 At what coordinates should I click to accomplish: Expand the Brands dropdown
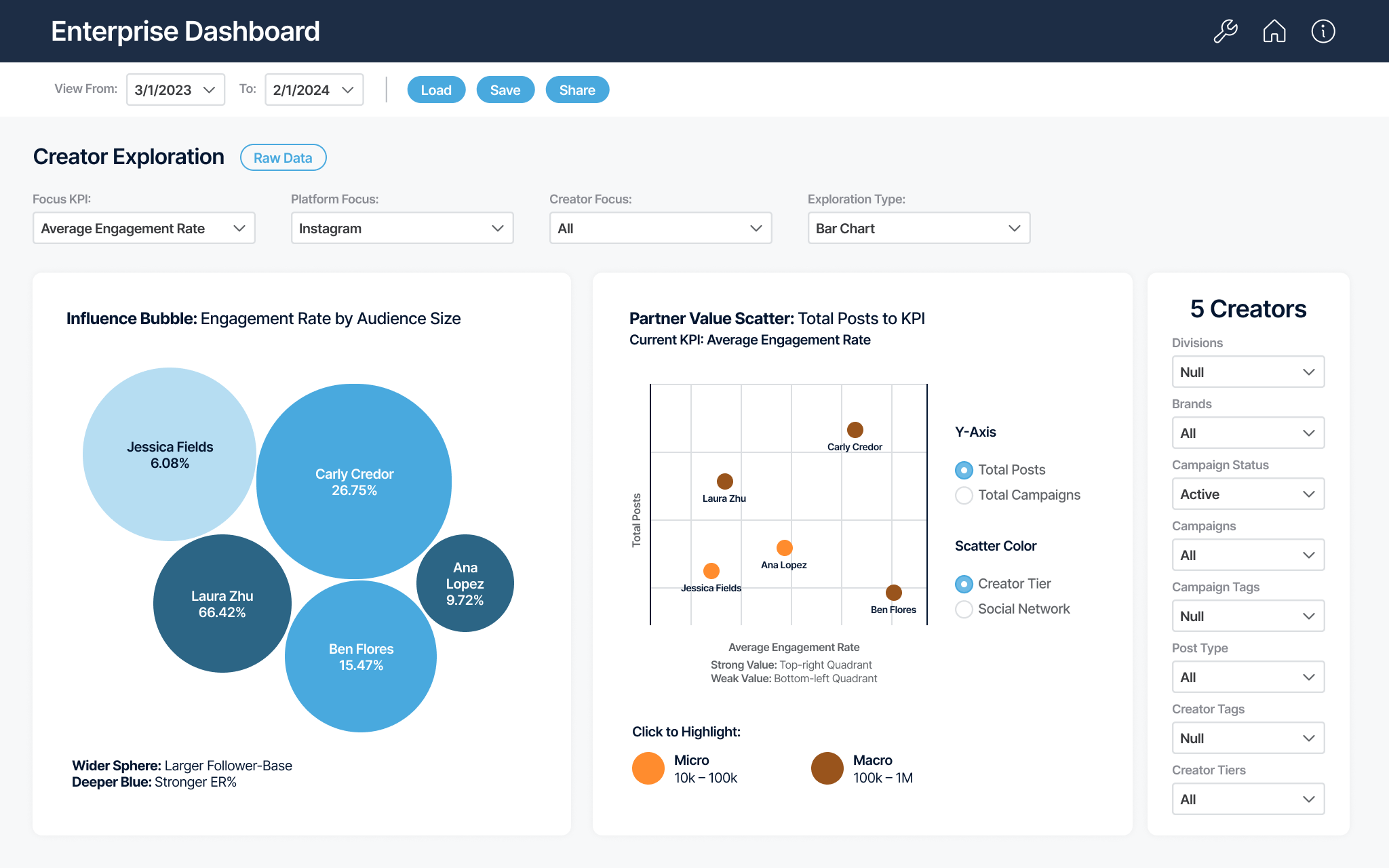click(x=1248, y=433)
